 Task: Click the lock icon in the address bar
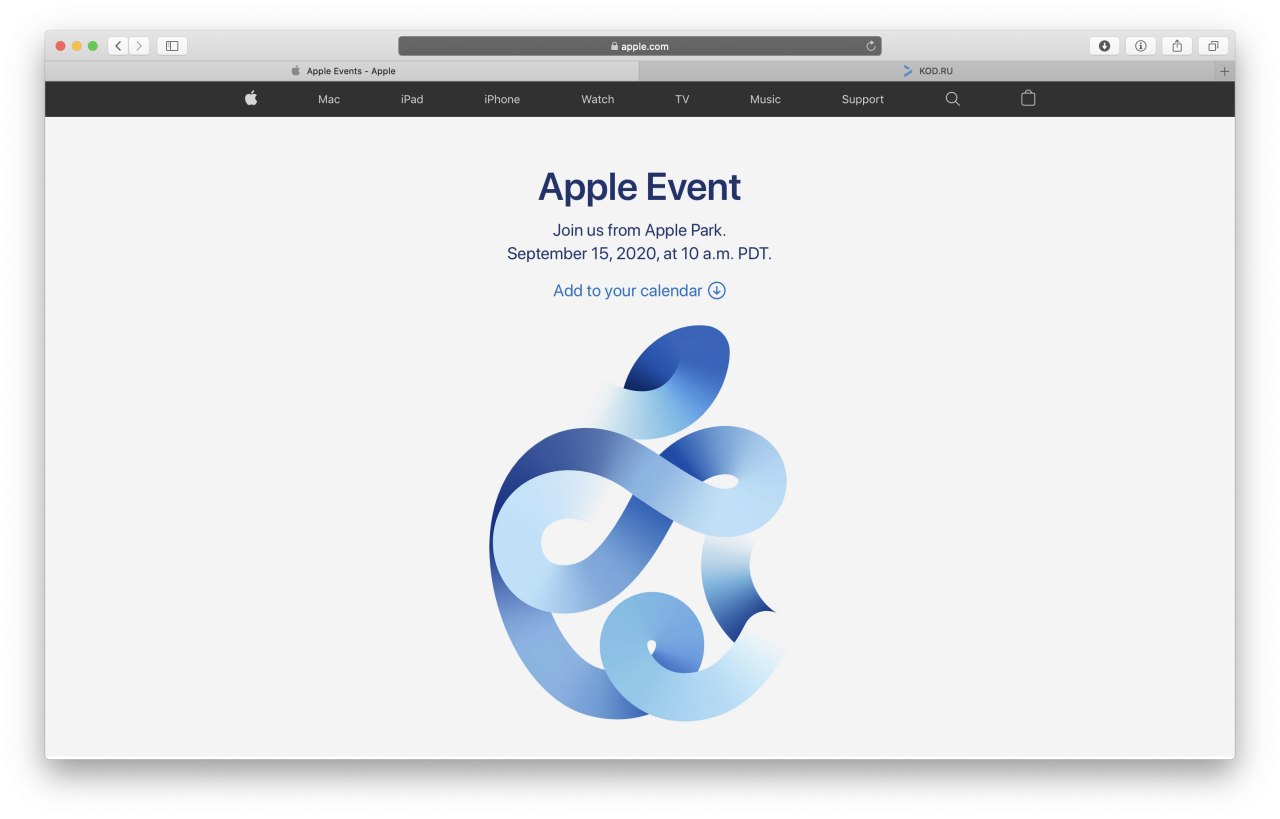614,46
